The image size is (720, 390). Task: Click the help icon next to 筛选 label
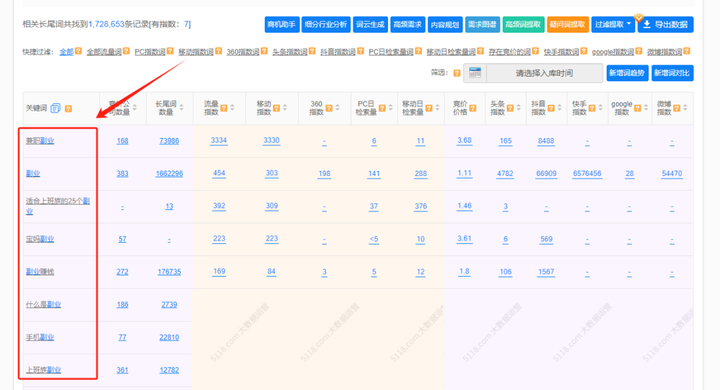457,73
